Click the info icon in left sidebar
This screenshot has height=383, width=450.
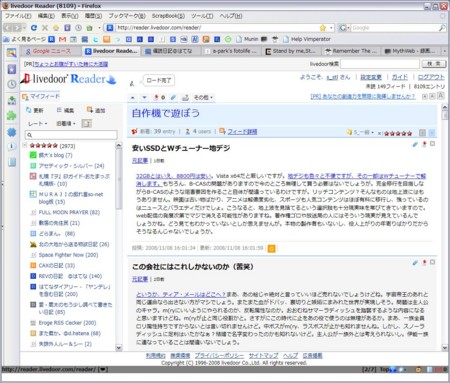pyautogui.click(x=12, y=147)
